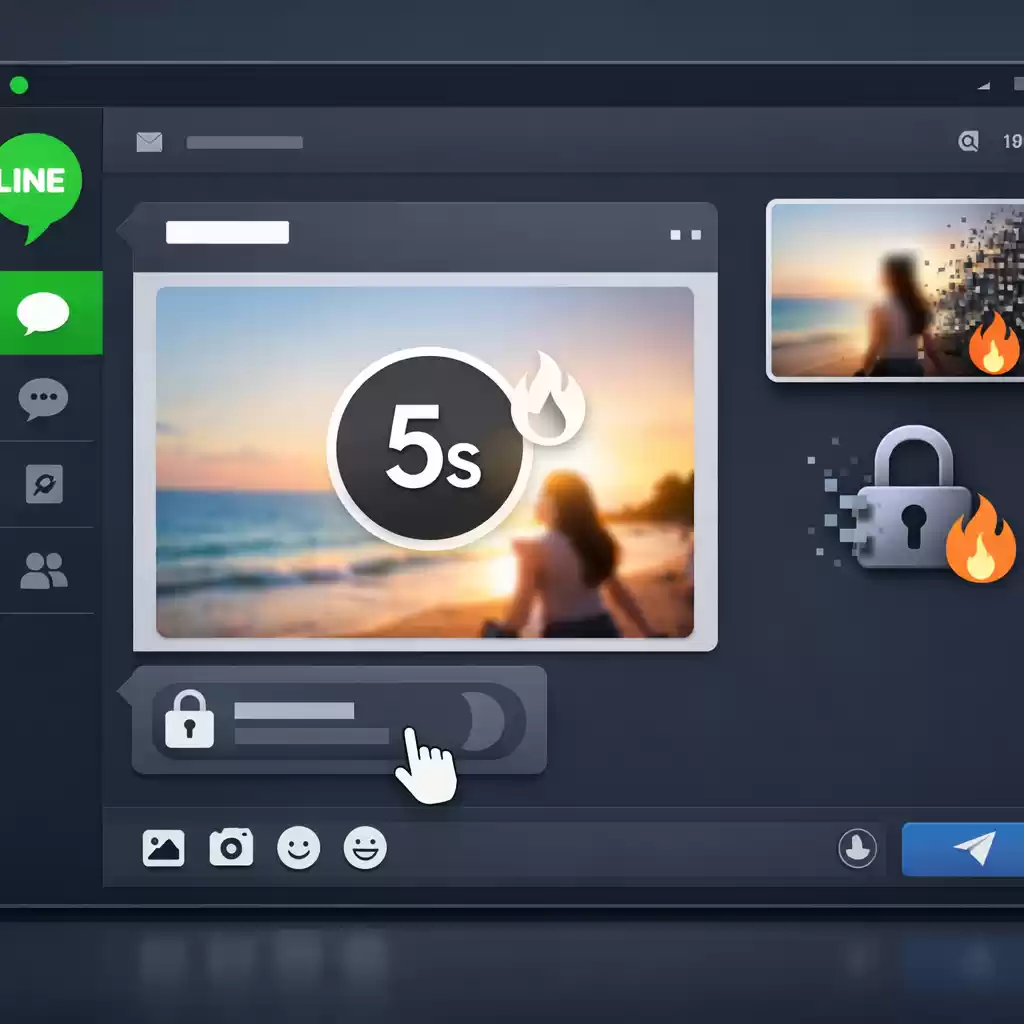
Task: Open the Friends list people icon
Action: click(x=44, y=571)
